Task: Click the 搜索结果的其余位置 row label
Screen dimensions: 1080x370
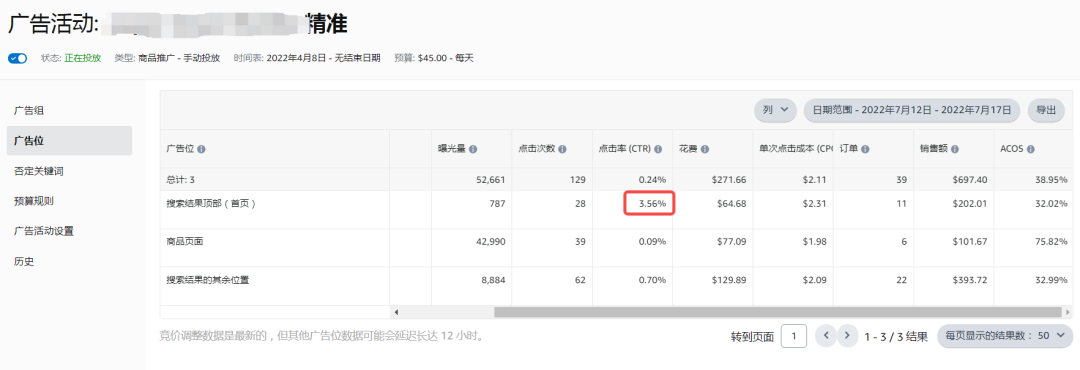Action: [207, 280]
